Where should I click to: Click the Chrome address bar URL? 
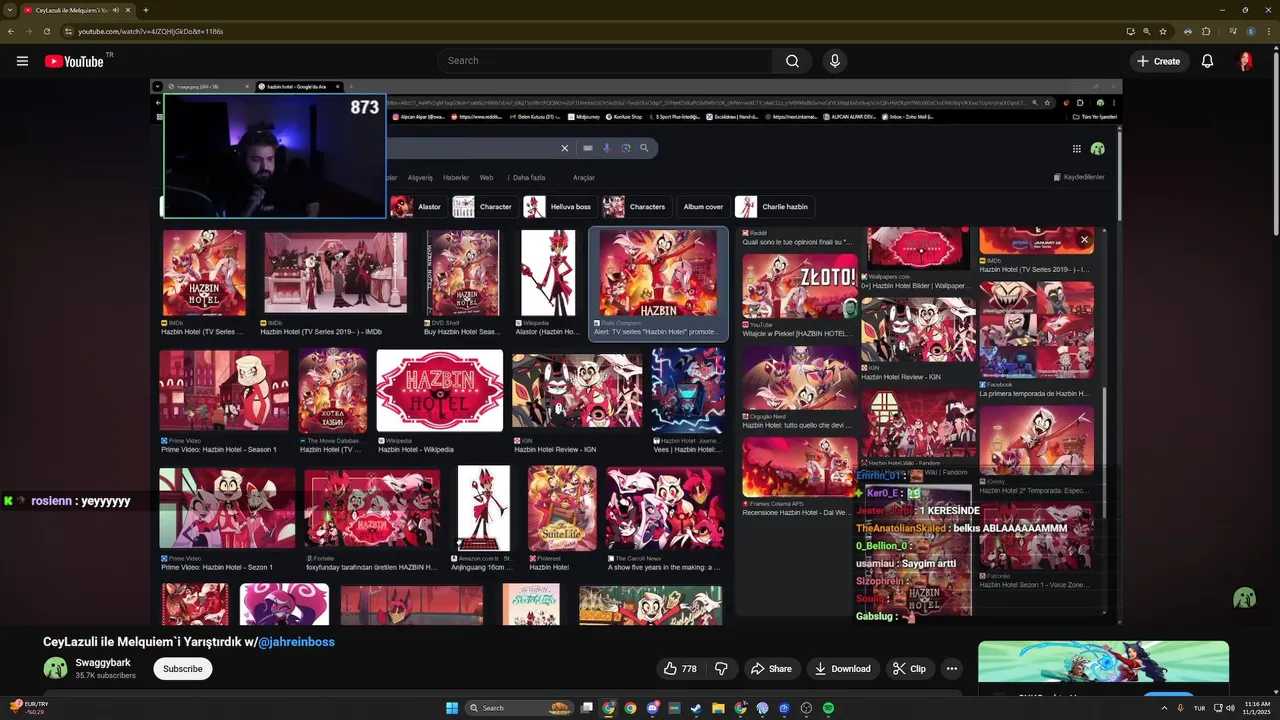[150, 31]
